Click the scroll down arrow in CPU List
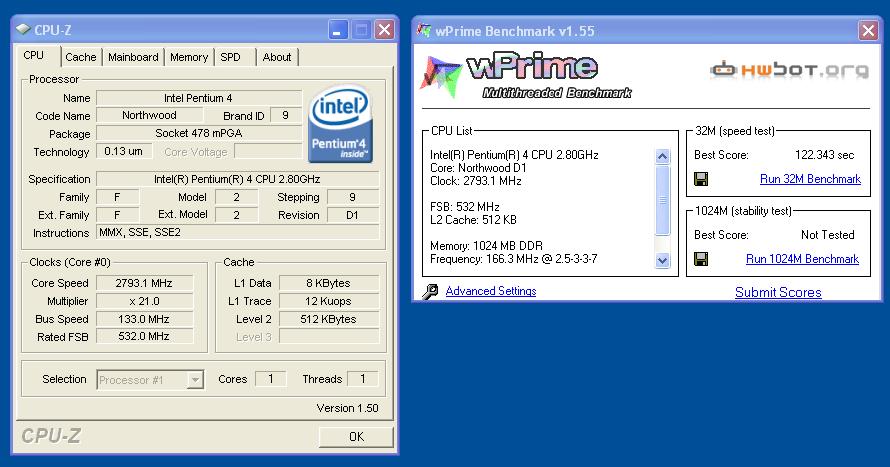 [x=662, y=260]
